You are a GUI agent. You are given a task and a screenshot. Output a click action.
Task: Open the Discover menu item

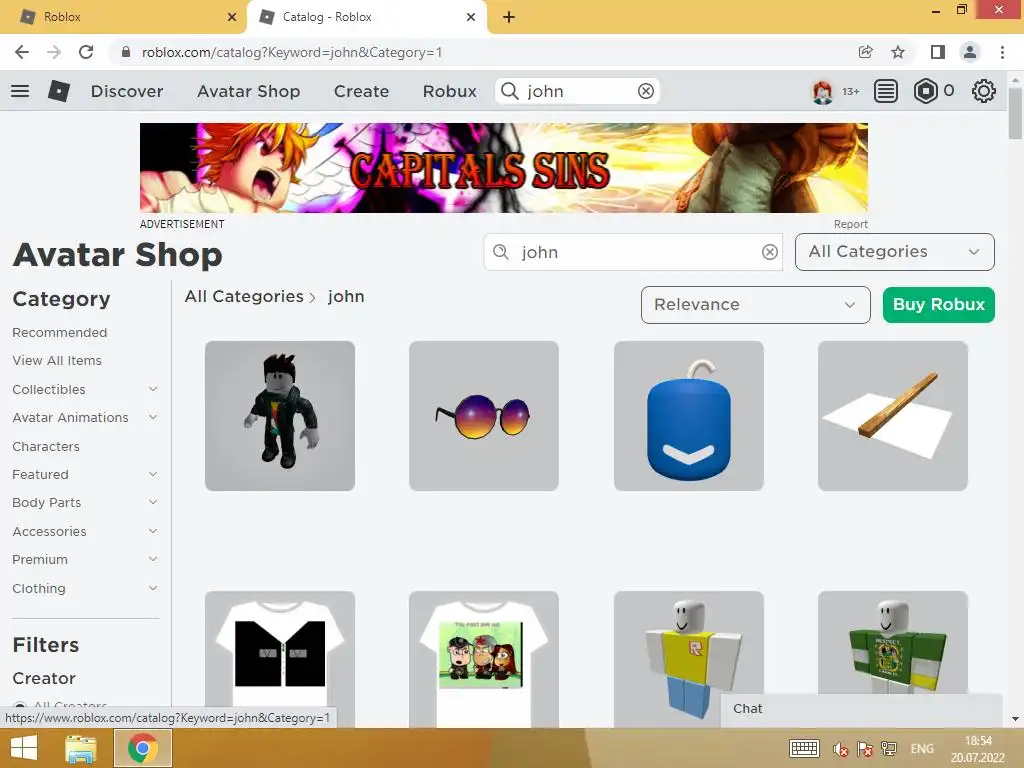pyautogui.click(x=127, y=91)
